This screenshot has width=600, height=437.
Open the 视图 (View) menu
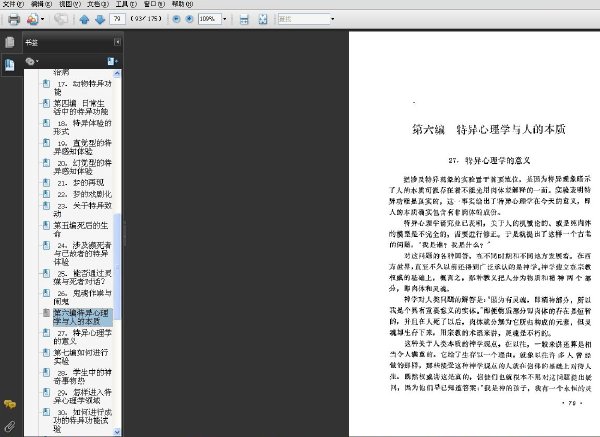click(69, 4)
